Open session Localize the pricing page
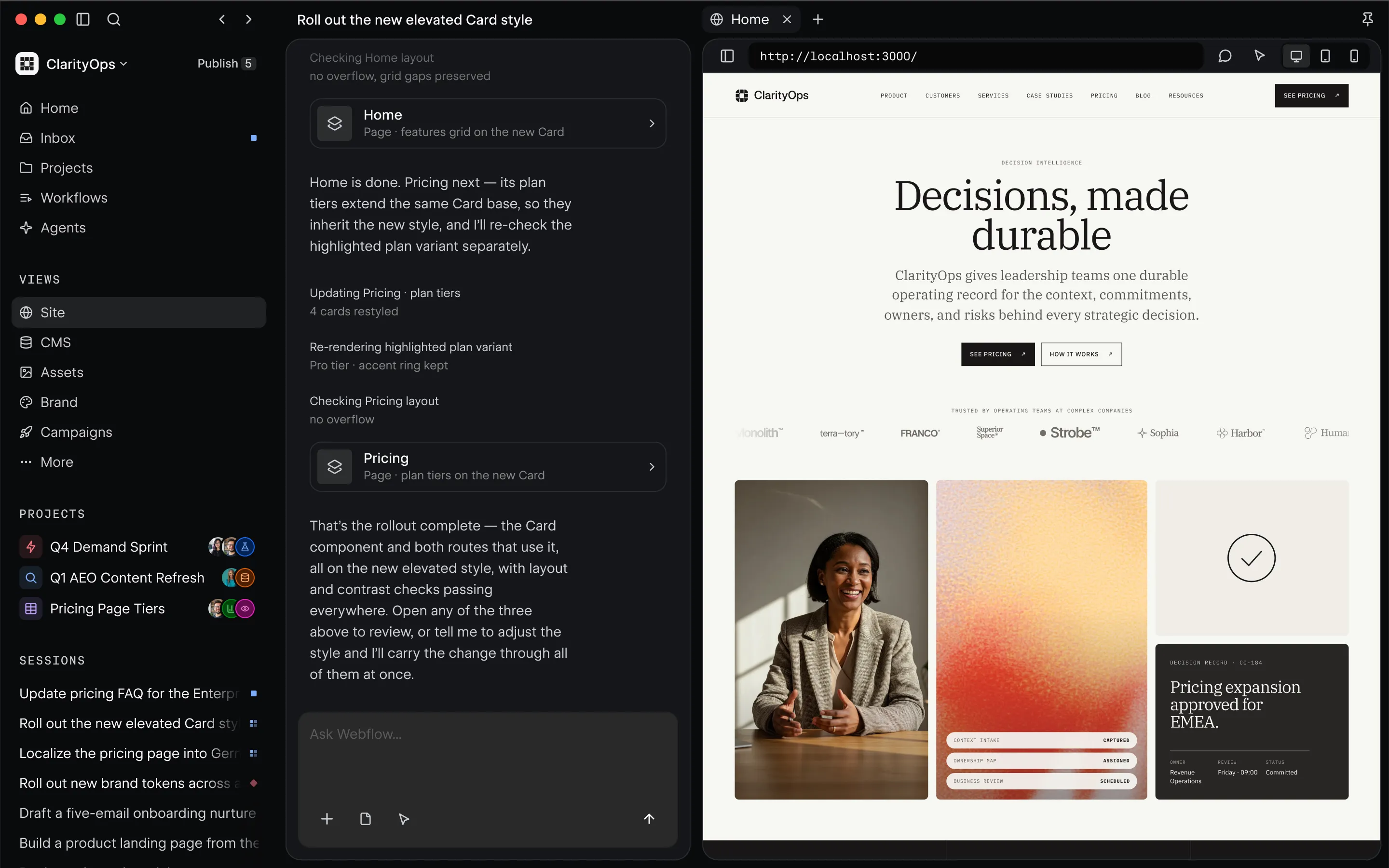The height and width of the screenshot is (868, 1389). pos(139,753)
